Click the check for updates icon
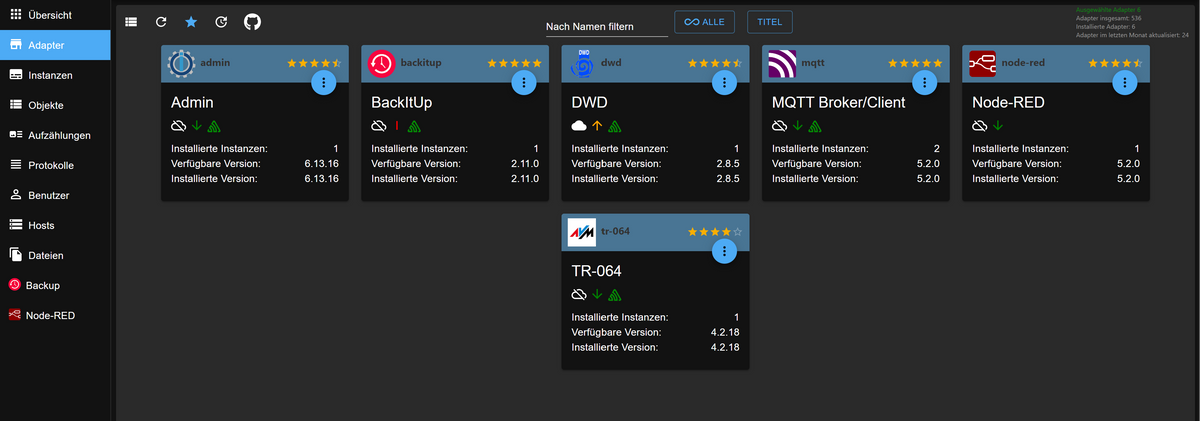The width and height of the screenshot is (1200, 421). coord(221,22)
